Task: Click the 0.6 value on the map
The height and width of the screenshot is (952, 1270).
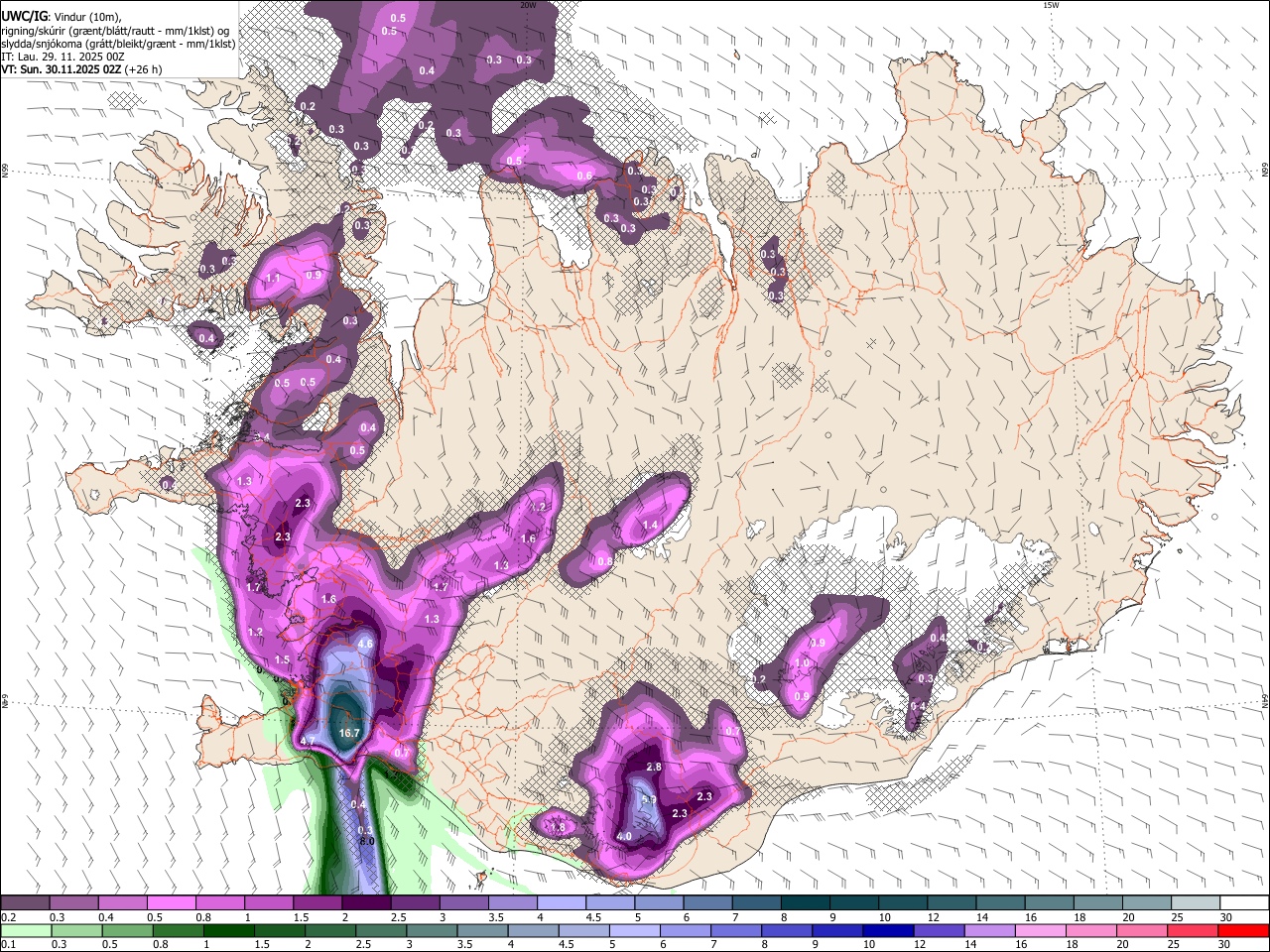Action: [x=584, y=177]
